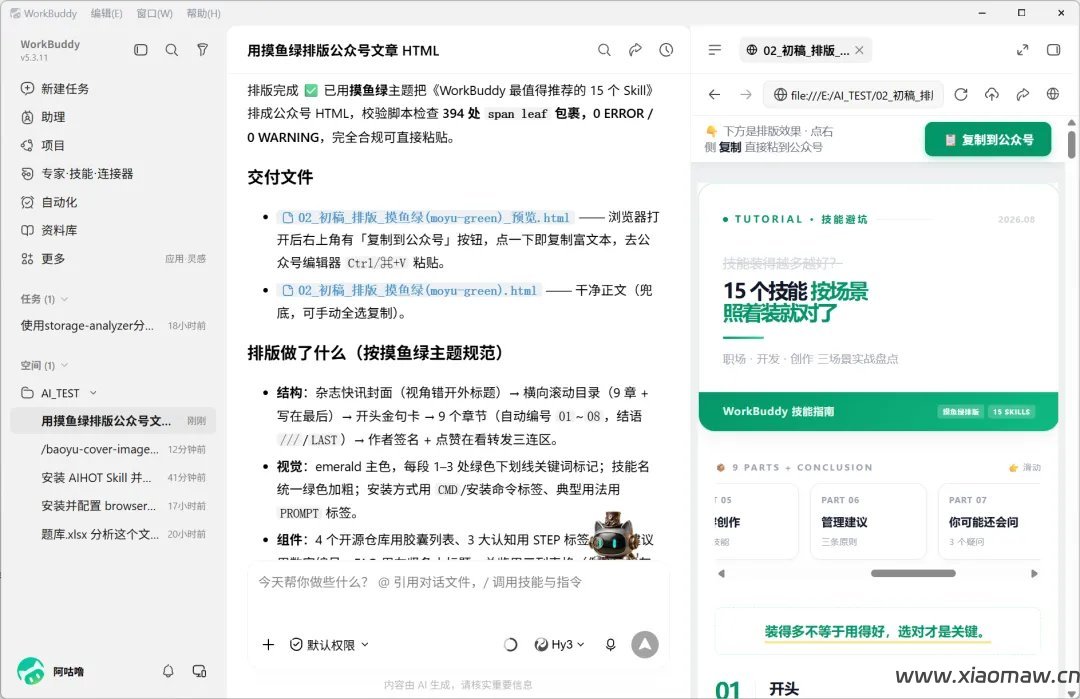Start voice input with the microphone

(x=610, y=645)
